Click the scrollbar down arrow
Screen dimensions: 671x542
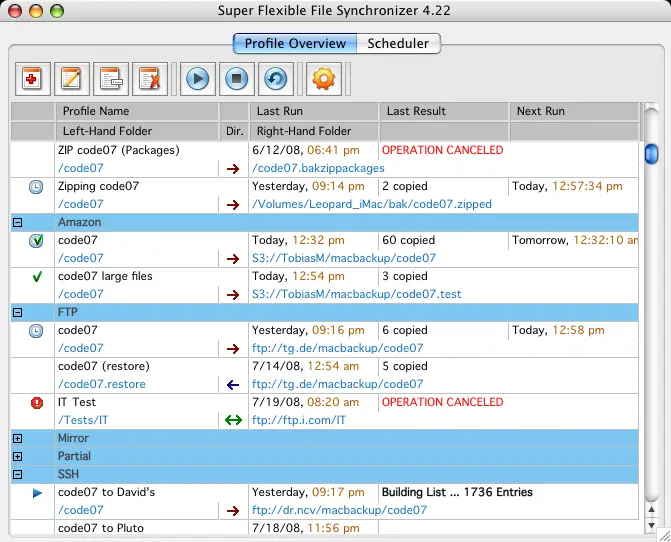pos(651,526)
